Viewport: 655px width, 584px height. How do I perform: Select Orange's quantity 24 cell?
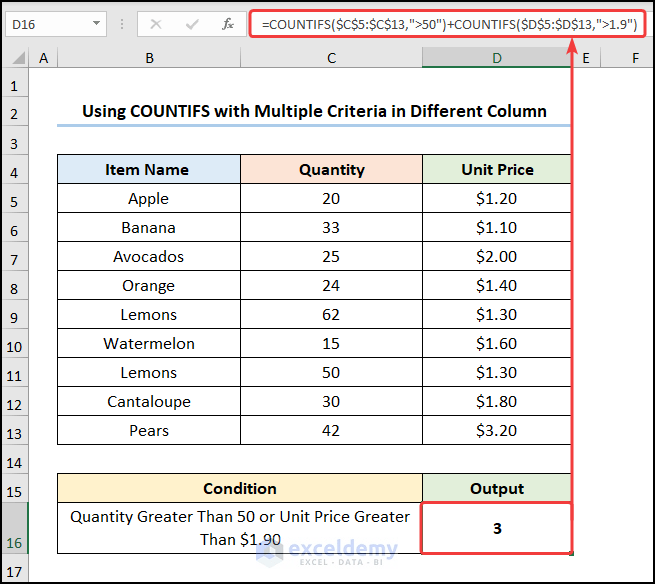pyautogui.click(x=331, y=285)
